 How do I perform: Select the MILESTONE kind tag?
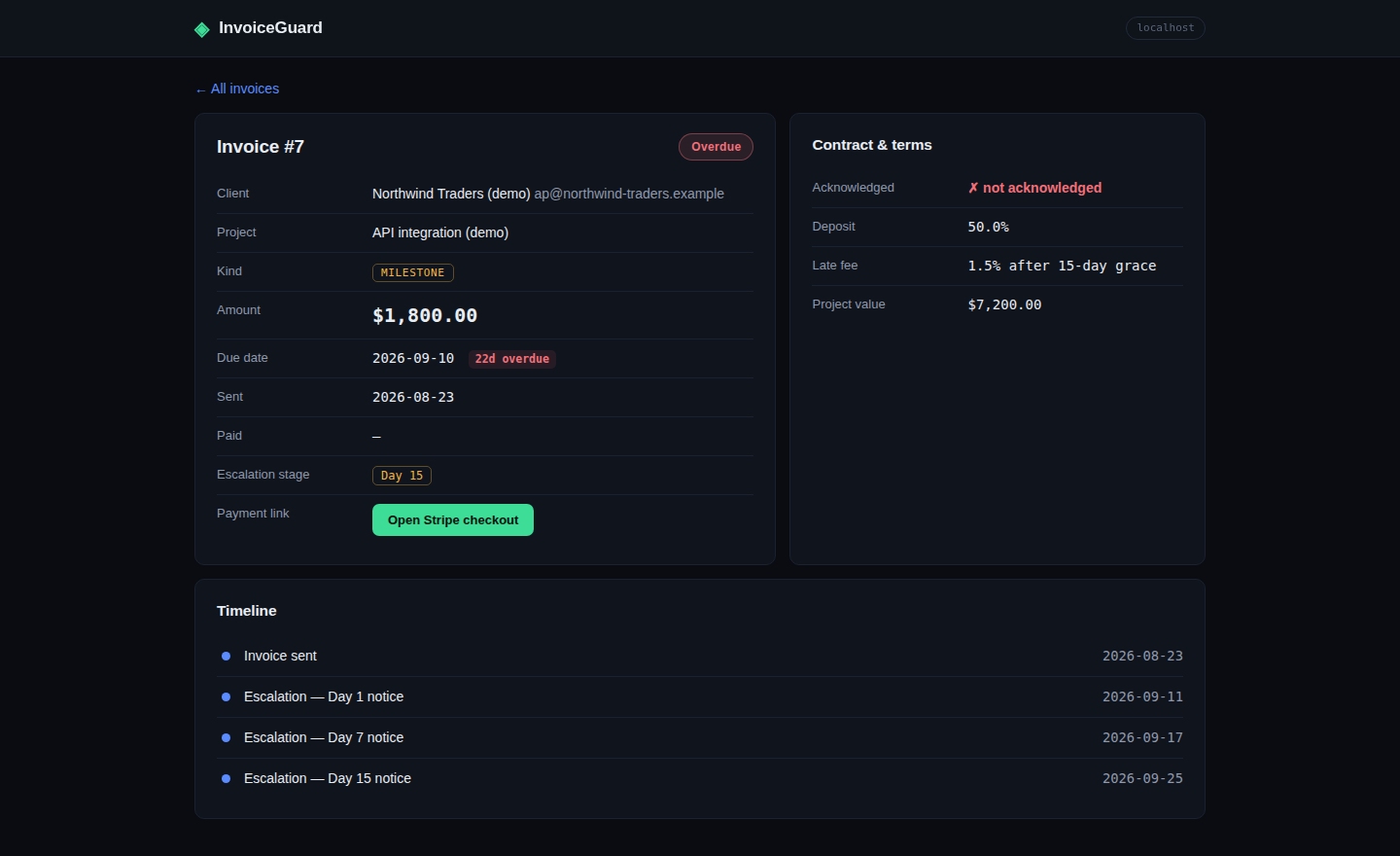click(413, 273)
